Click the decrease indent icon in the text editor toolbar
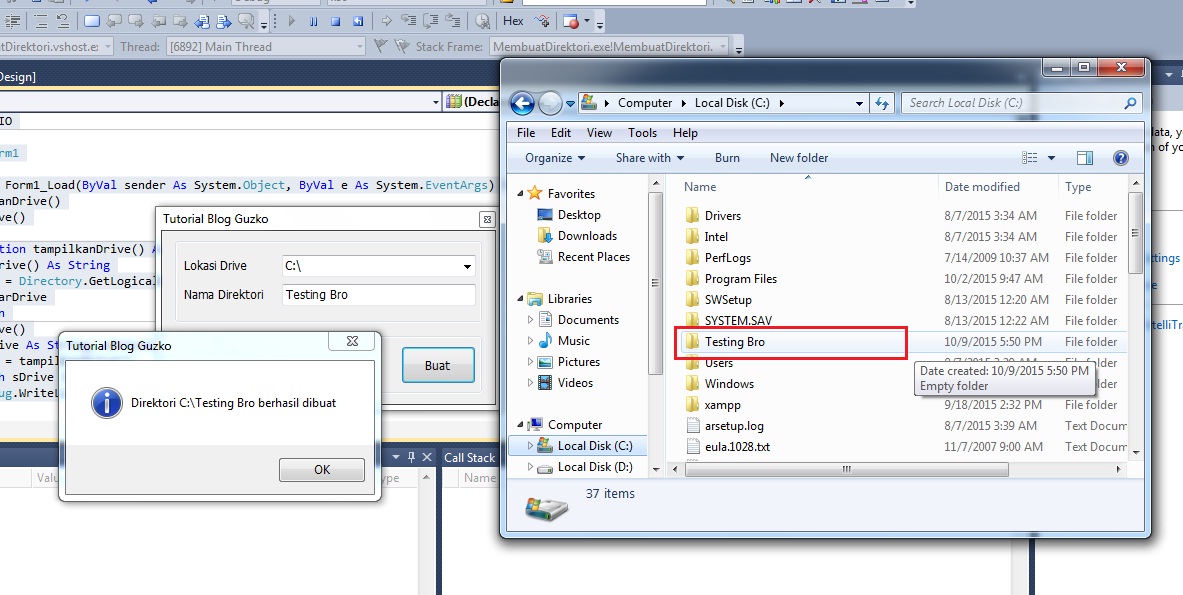 [12, 21]
